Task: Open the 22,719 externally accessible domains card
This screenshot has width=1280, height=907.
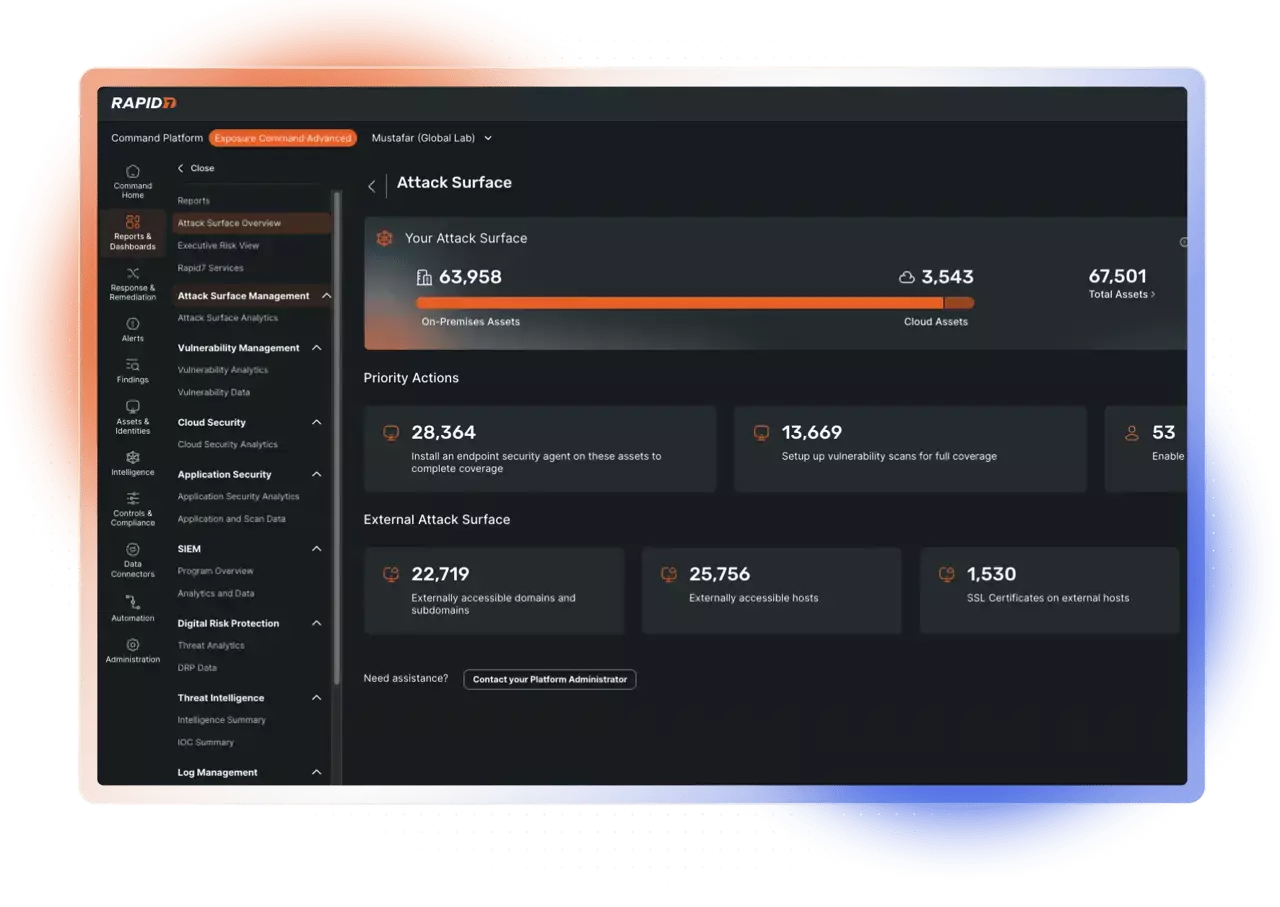Action: [494, 590]
